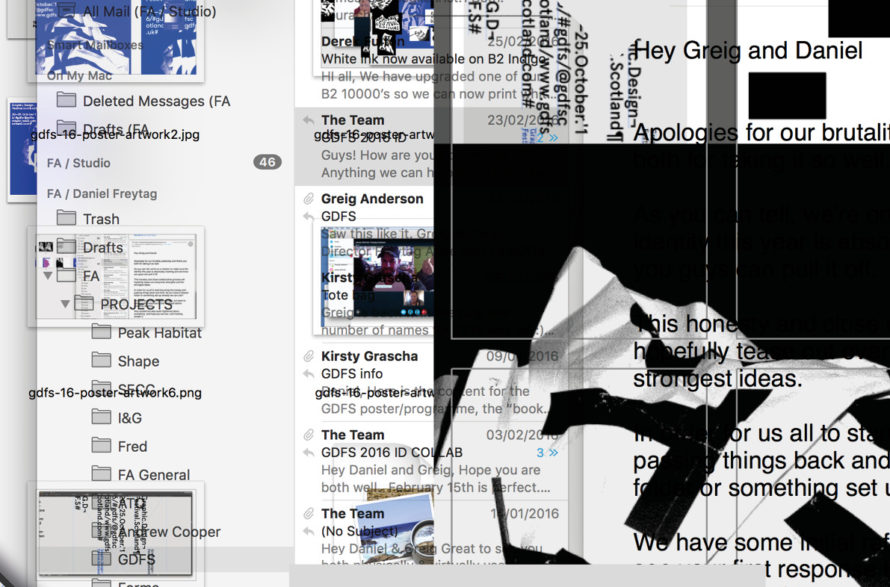
Task: Click the All Mail folder icon
Action: (x=66, y=10)
